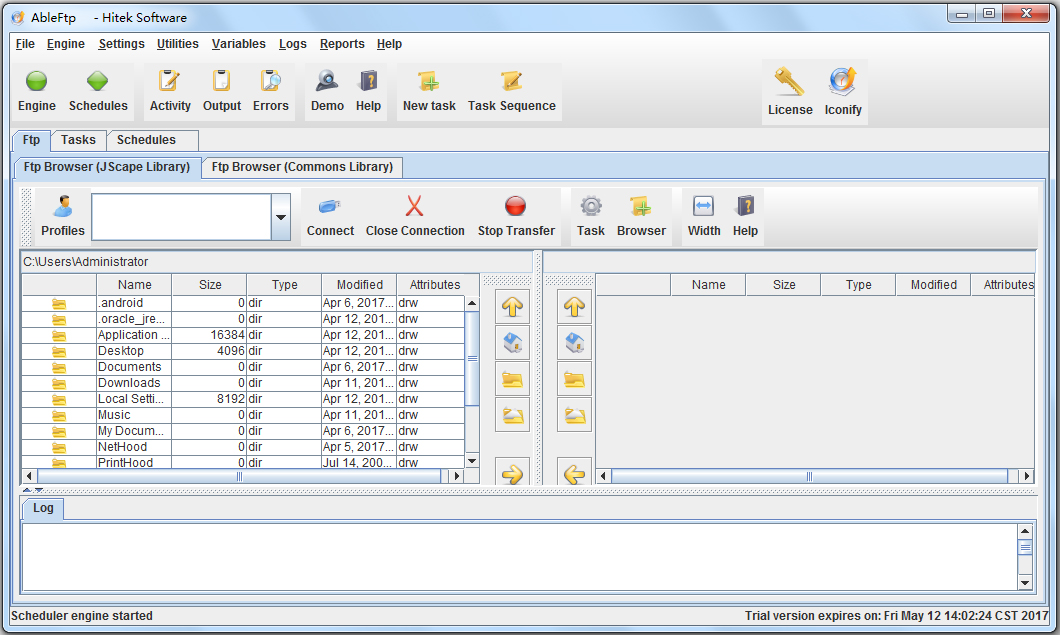This screenshot has width=1060, height=635.
Task: Click the Connect icon
Action: 330,206
